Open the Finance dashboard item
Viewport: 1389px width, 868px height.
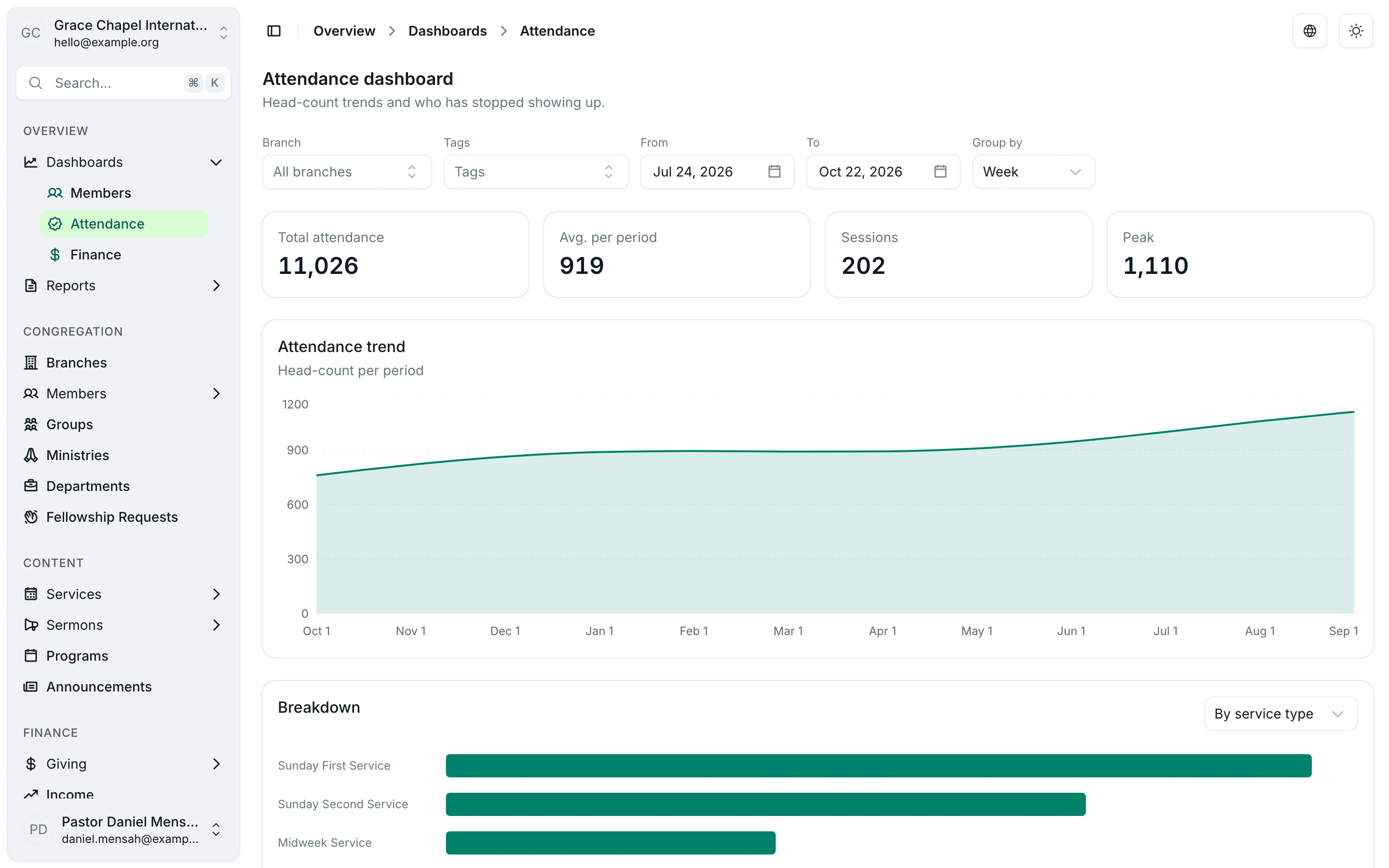pos(123,255)
